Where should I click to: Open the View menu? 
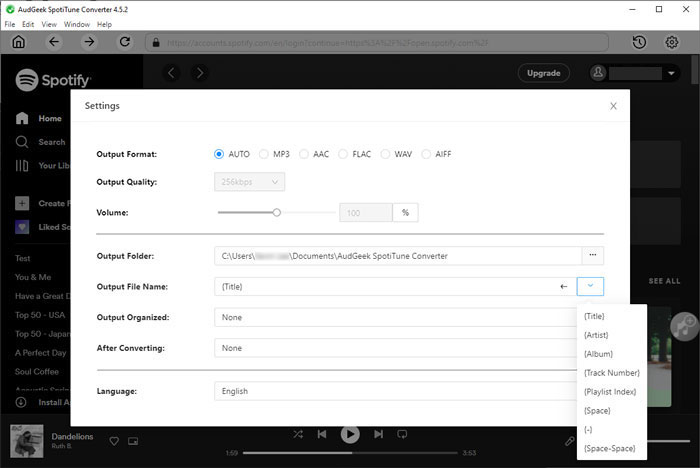click(x=49, y=24)
